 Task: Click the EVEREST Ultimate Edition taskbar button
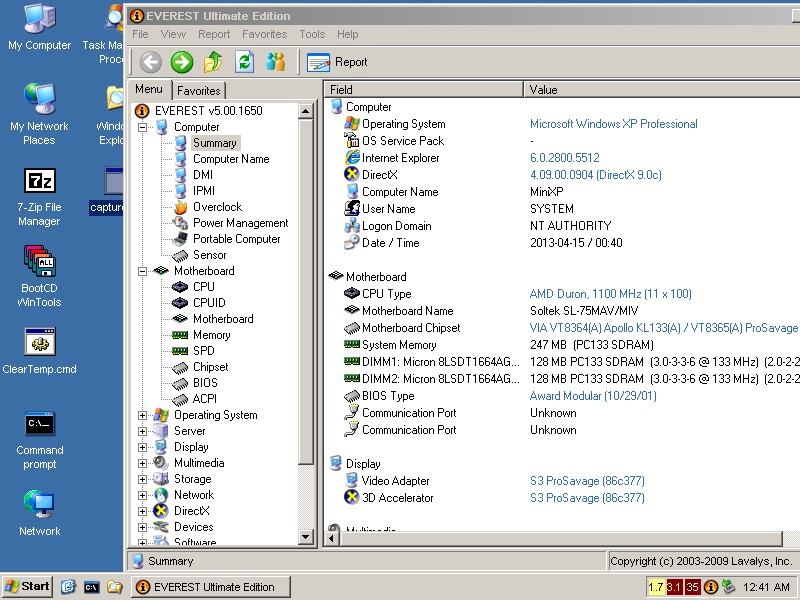point(210,587)
